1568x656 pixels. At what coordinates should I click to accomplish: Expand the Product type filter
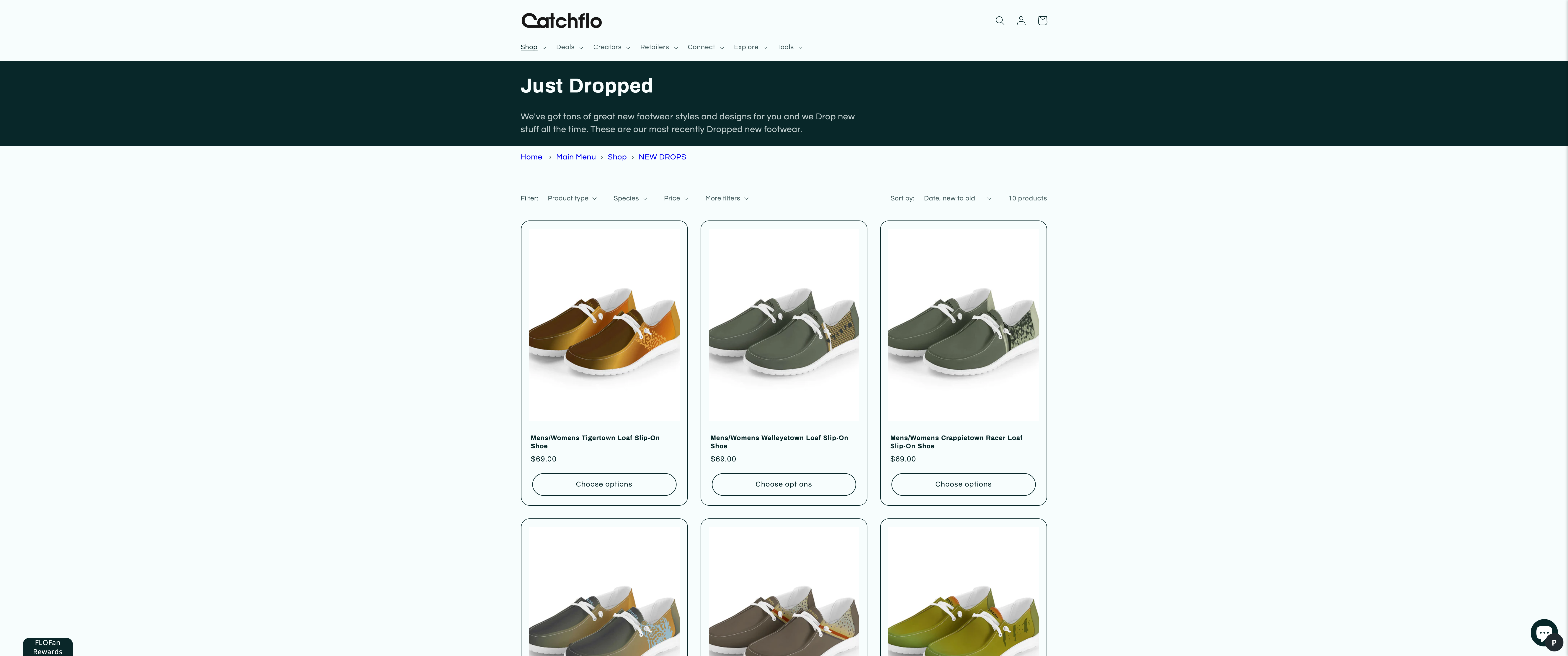click(572, 198)
